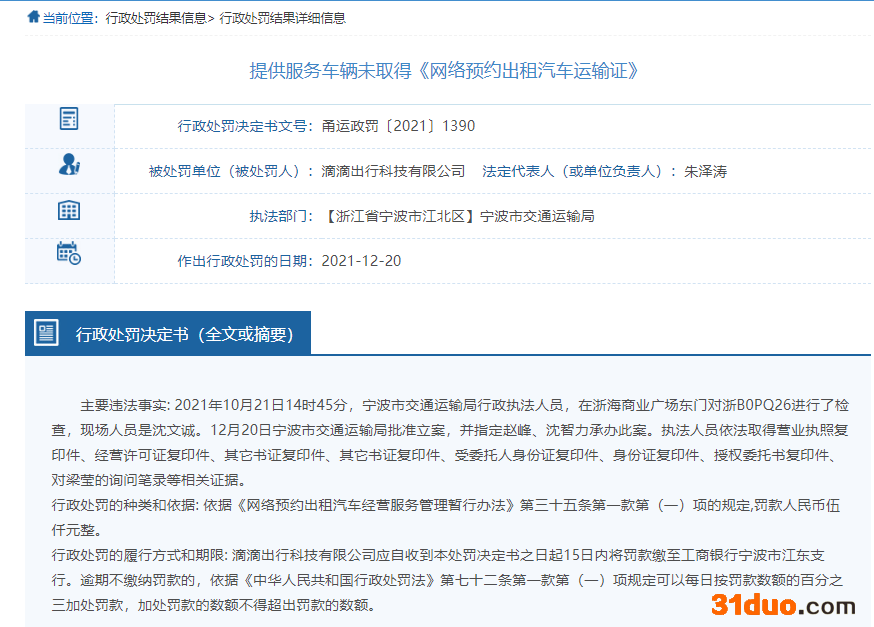Open the 行政处罚结果详细信息 breadcrumb
The width and height of the screenshot is (874, 627).
coord(282,18)
